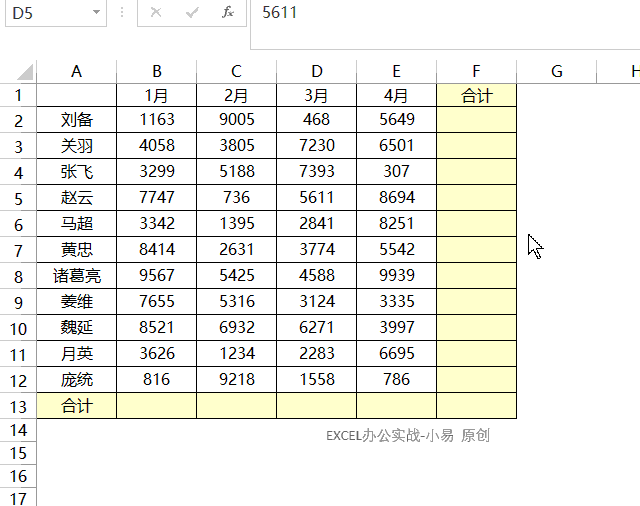Select row 16 header
The image size is (640, 506).
[x=18, y=476]
